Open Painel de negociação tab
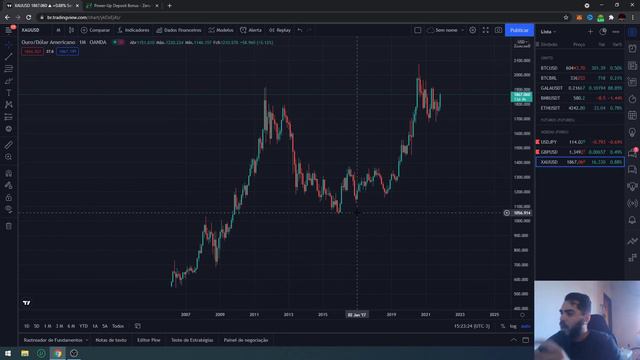 (246, 340)
